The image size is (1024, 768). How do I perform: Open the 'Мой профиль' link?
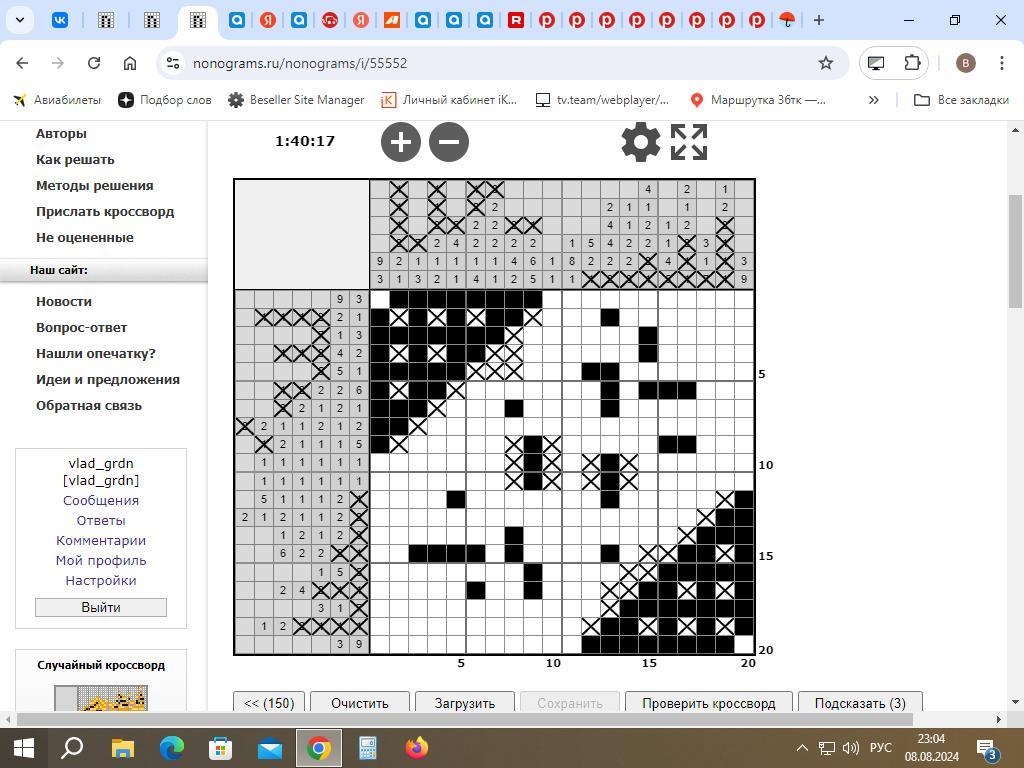click(x=101, y=560)
